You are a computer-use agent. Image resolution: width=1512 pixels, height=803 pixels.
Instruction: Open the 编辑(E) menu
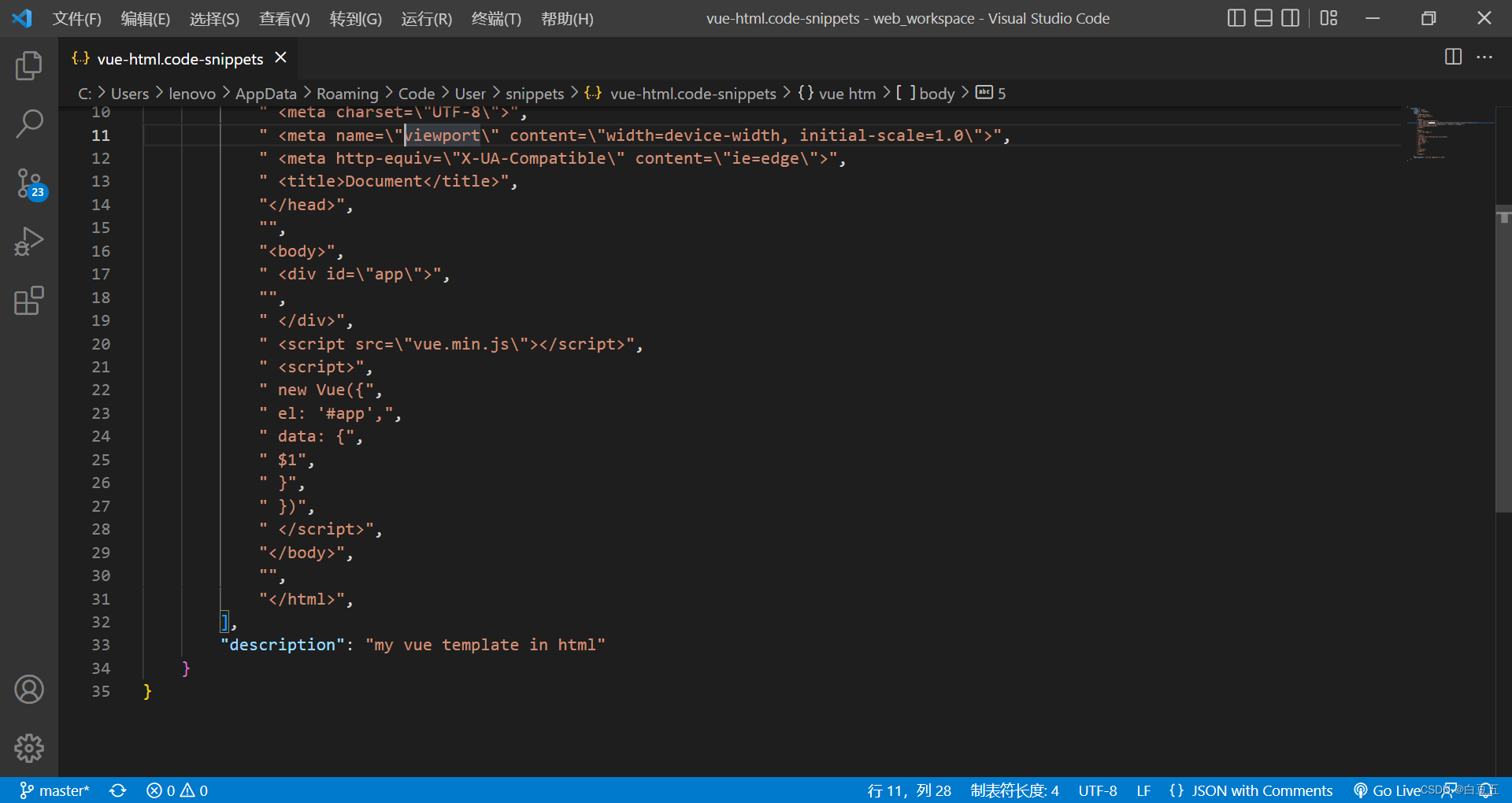[146, 19]
